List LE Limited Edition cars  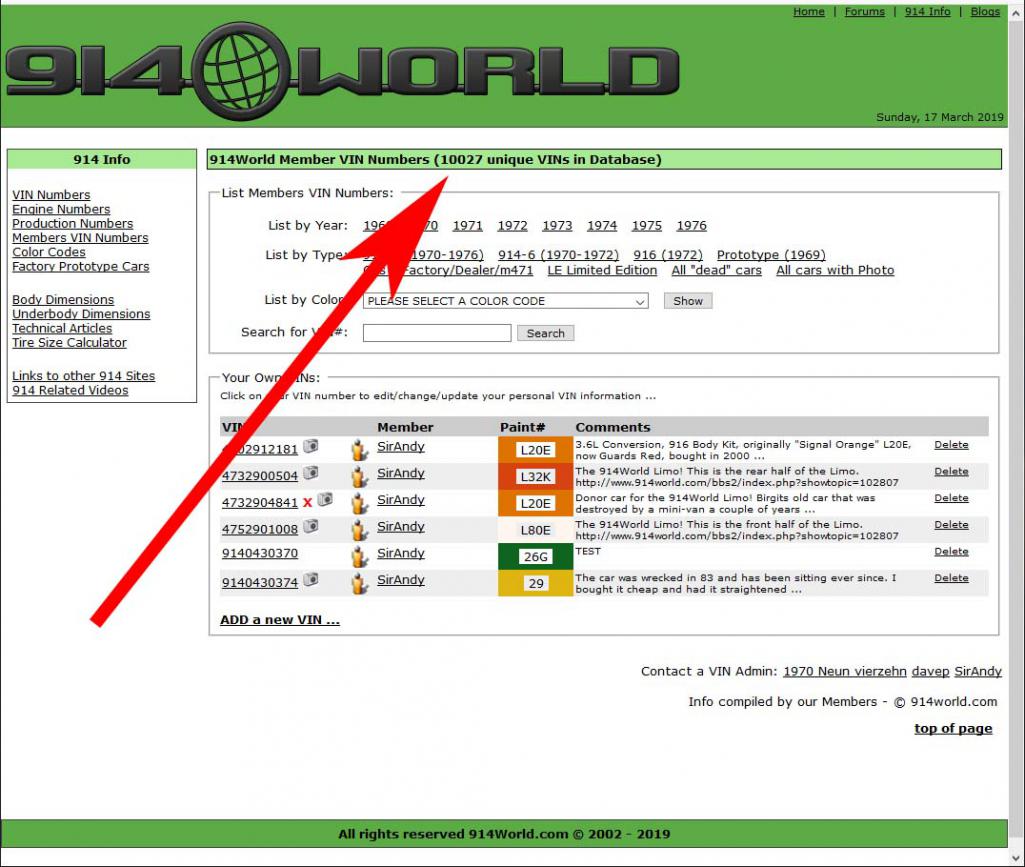pyautogui.click(x=602, y=270)
